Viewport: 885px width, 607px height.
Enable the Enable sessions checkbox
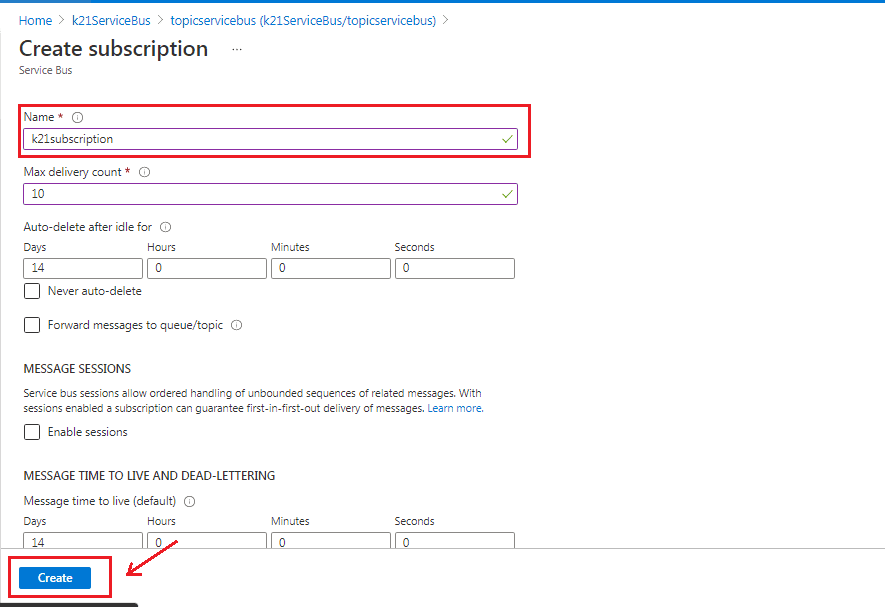(x=31, y=432)
